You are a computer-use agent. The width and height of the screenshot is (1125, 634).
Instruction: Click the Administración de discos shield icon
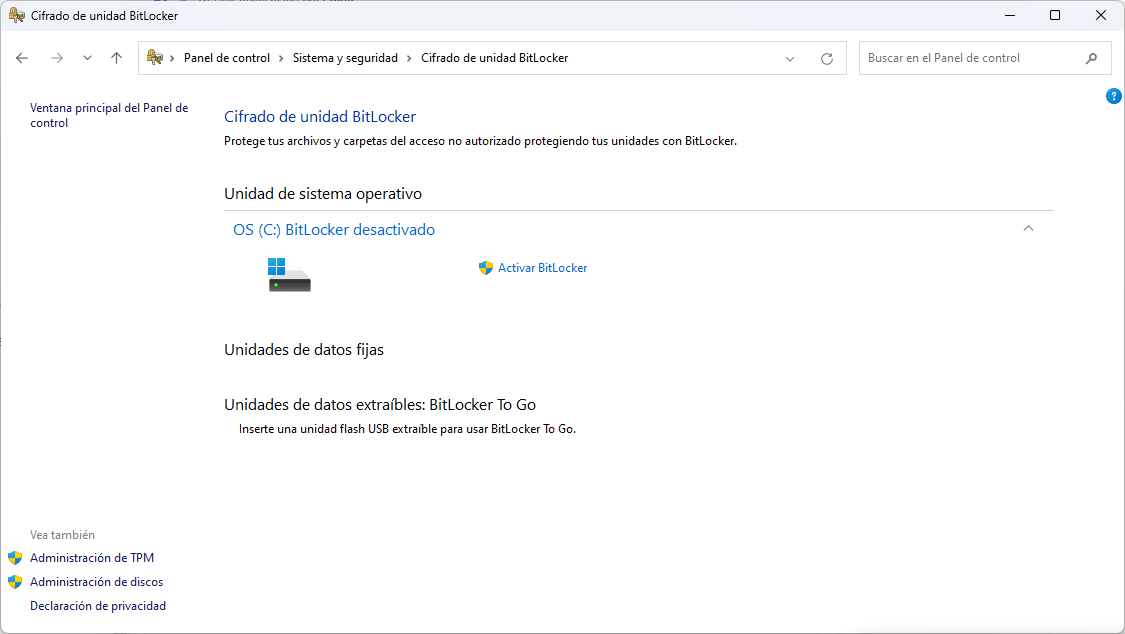click(17, 581)
